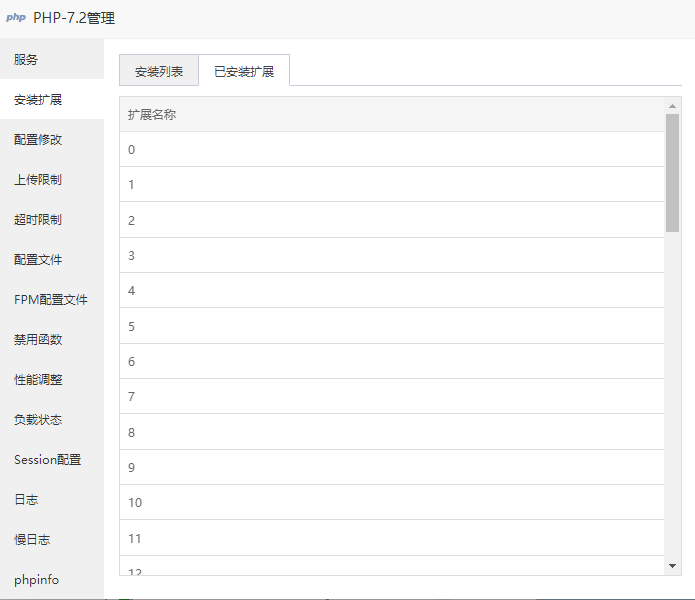Viewport: 695px width, 600px height.
Task: Select extension row 6
Action: tap(392, 361)
